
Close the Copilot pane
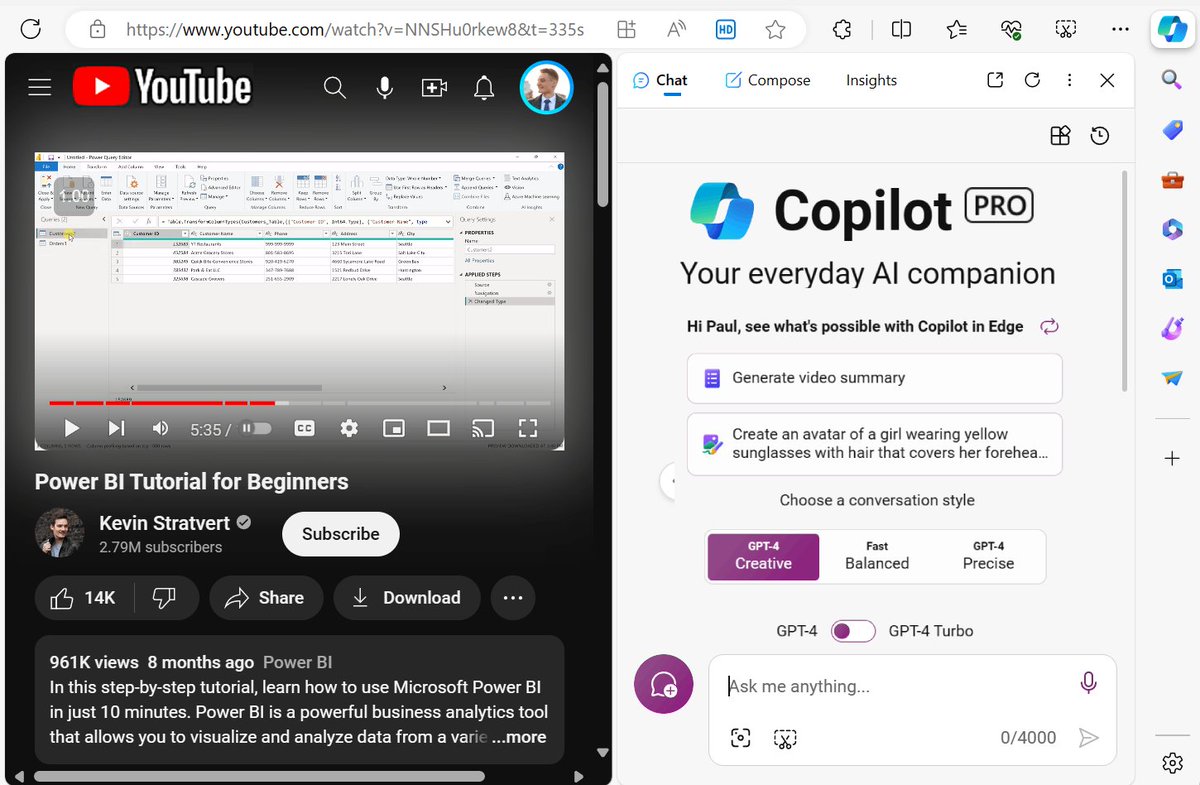[1107, 80]
